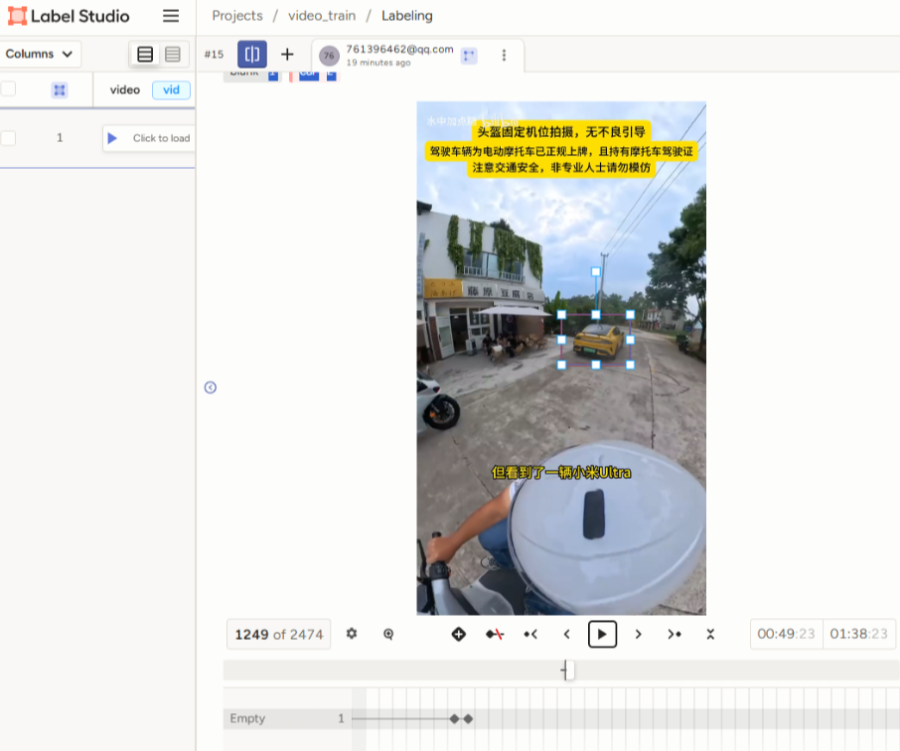The height and width of the screenshot is (751, 900).
Task: Open the Columns dropdown
Action: tap(40, 54)
